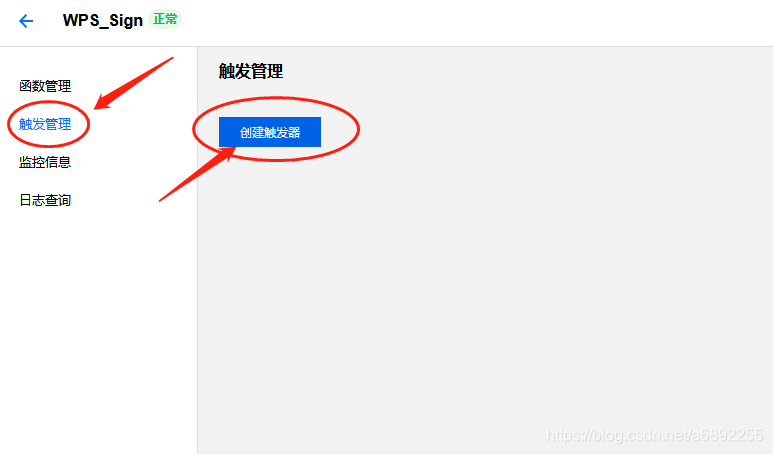Screen dimensions: 773x454
Task: Click the 触发管理 page heading
Action: coord(251,71)
